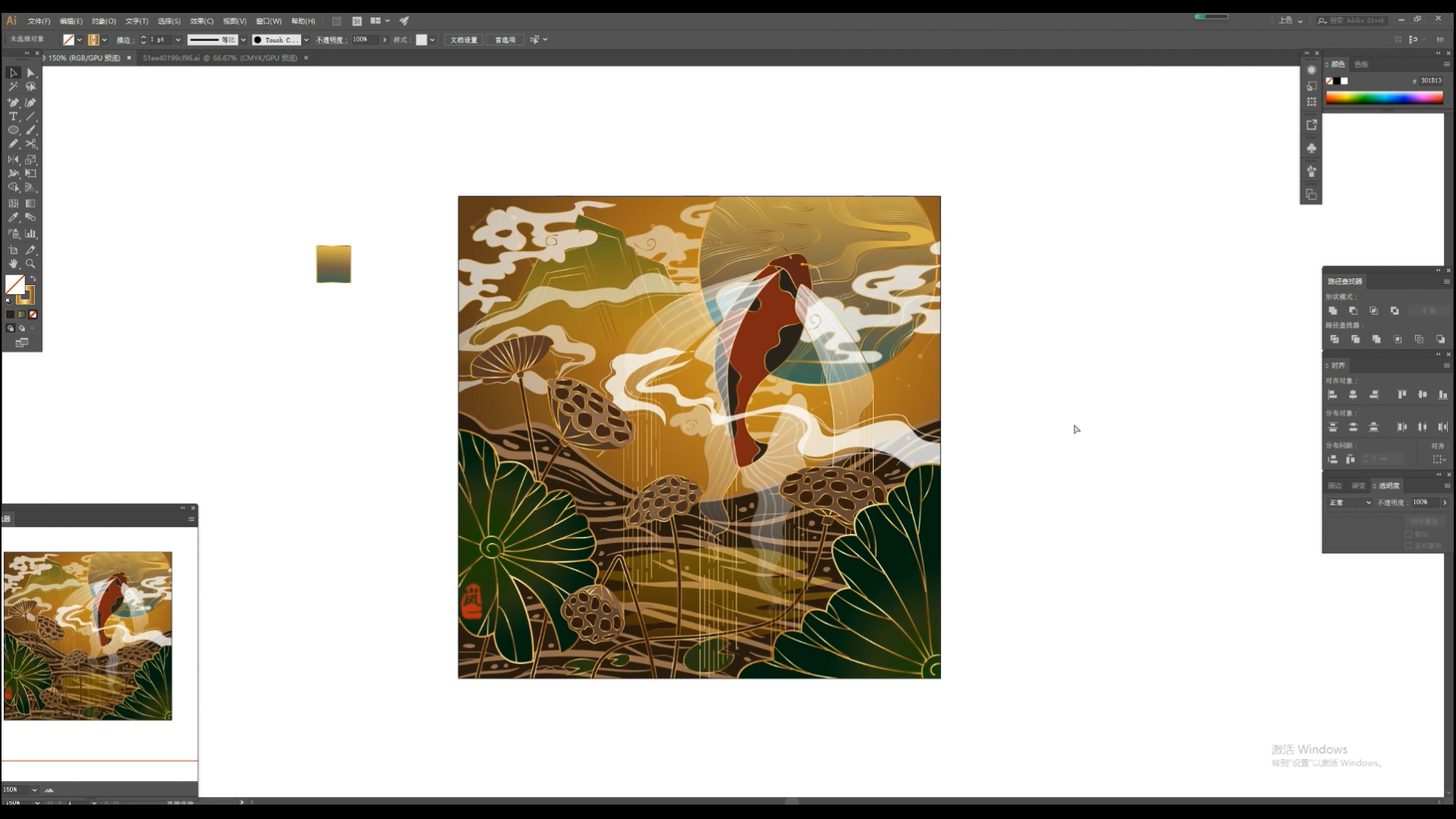Click Horizontal Align Left in Align panel
The height and width of the screenshot is (819, 1456).
pyautogui.click(x=1333, y=394)
